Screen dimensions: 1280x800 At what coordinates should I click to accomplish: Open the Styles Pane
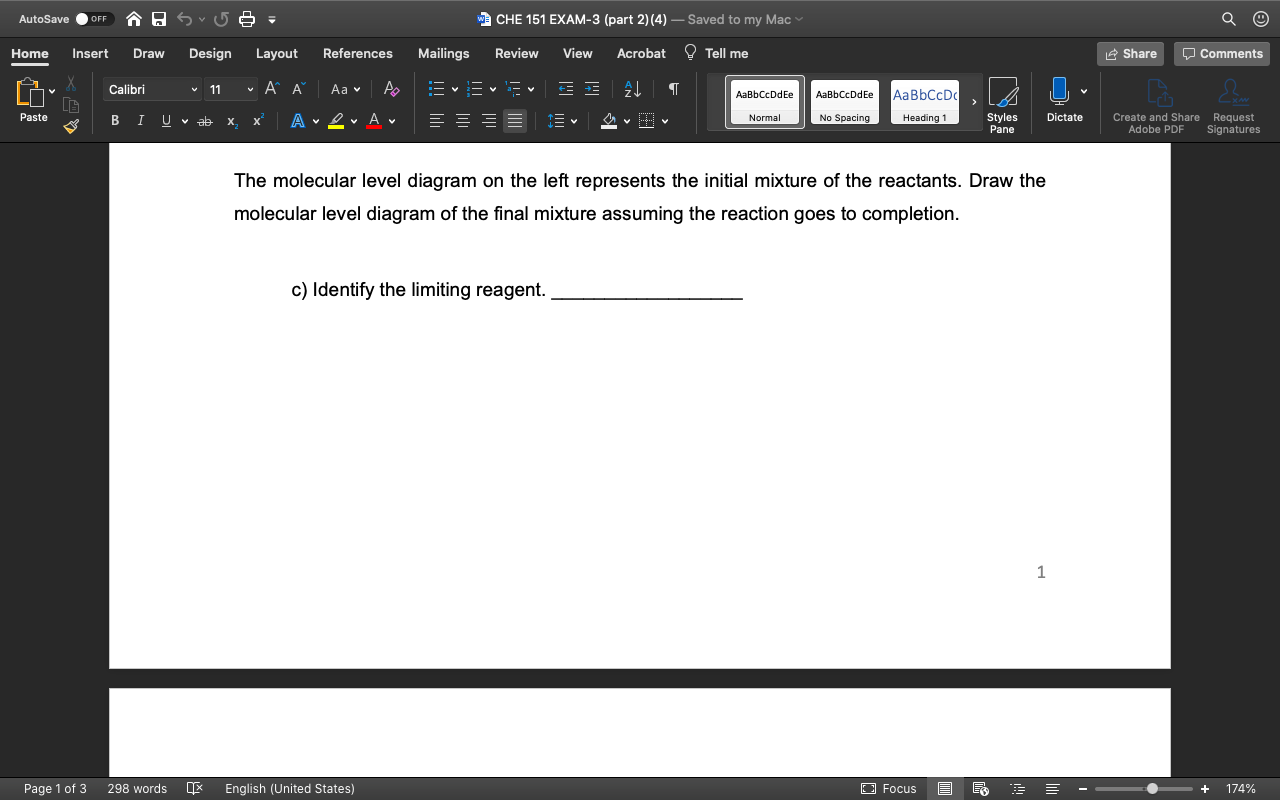point(1002,103)
